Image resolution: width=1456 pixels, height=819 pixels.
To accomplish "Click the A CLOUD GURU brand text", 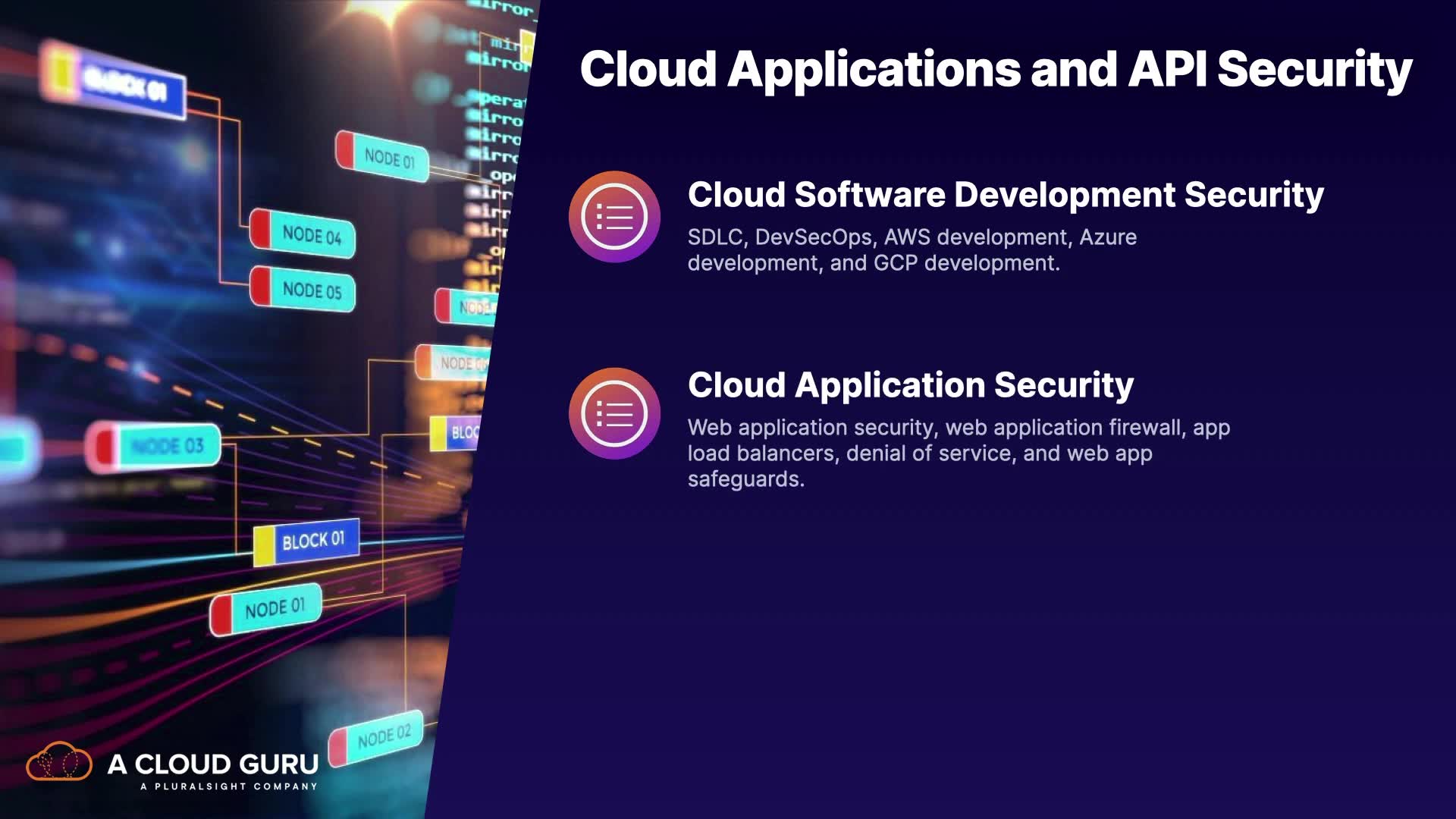I will point(213,764).
